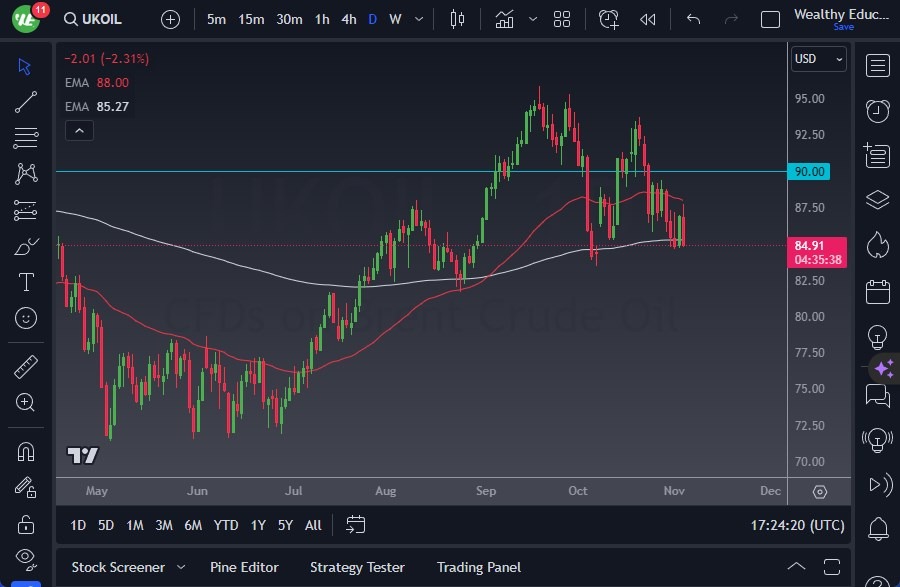This screenshot has width=900, height=587.
Task: Select the Trend Line drawing tool
Action: pos(25,102)
